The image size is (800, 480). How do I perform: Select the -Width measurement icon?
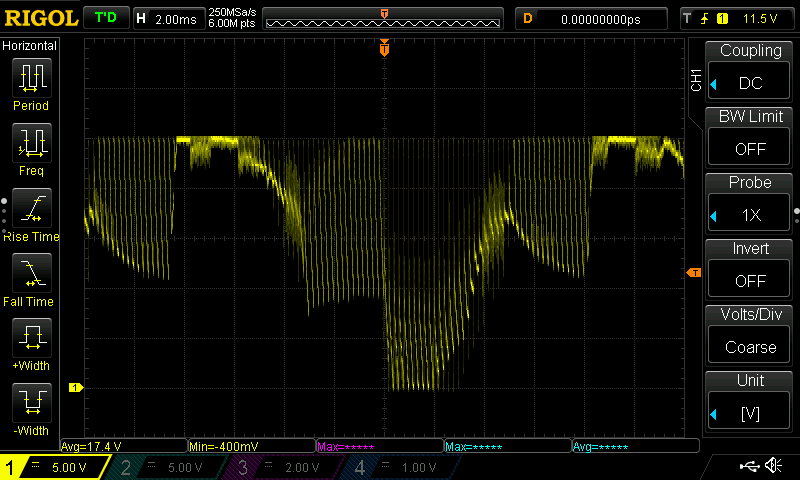[x=31, y=404]
